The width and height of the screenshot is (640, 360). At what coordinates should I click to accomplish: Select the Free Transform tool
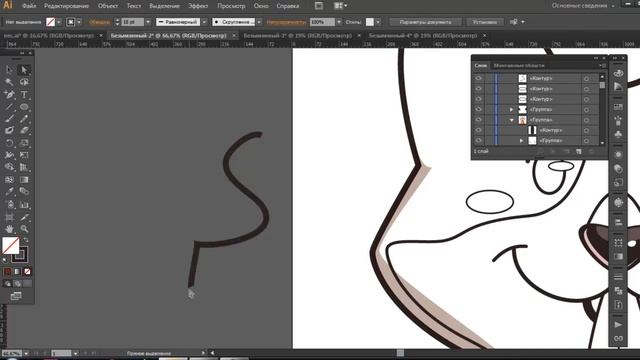point(24,155)
